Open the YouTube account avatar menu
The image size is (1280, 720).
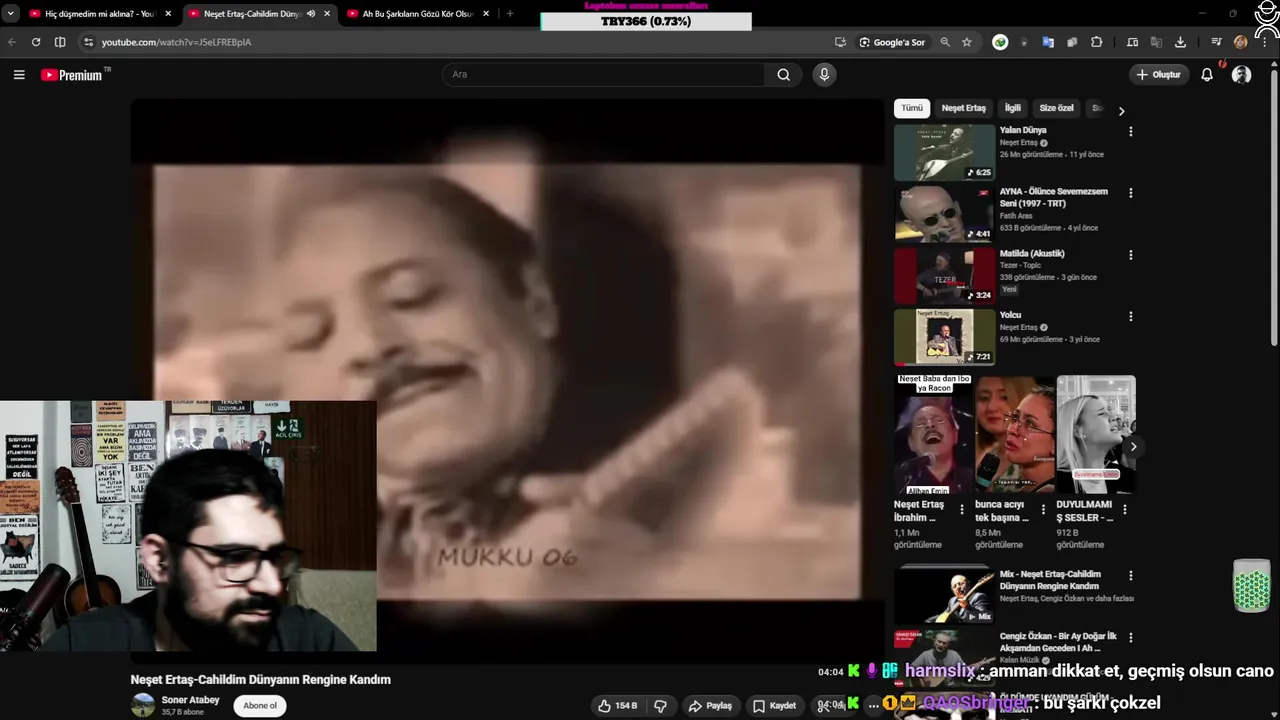tap(1242, 75)
